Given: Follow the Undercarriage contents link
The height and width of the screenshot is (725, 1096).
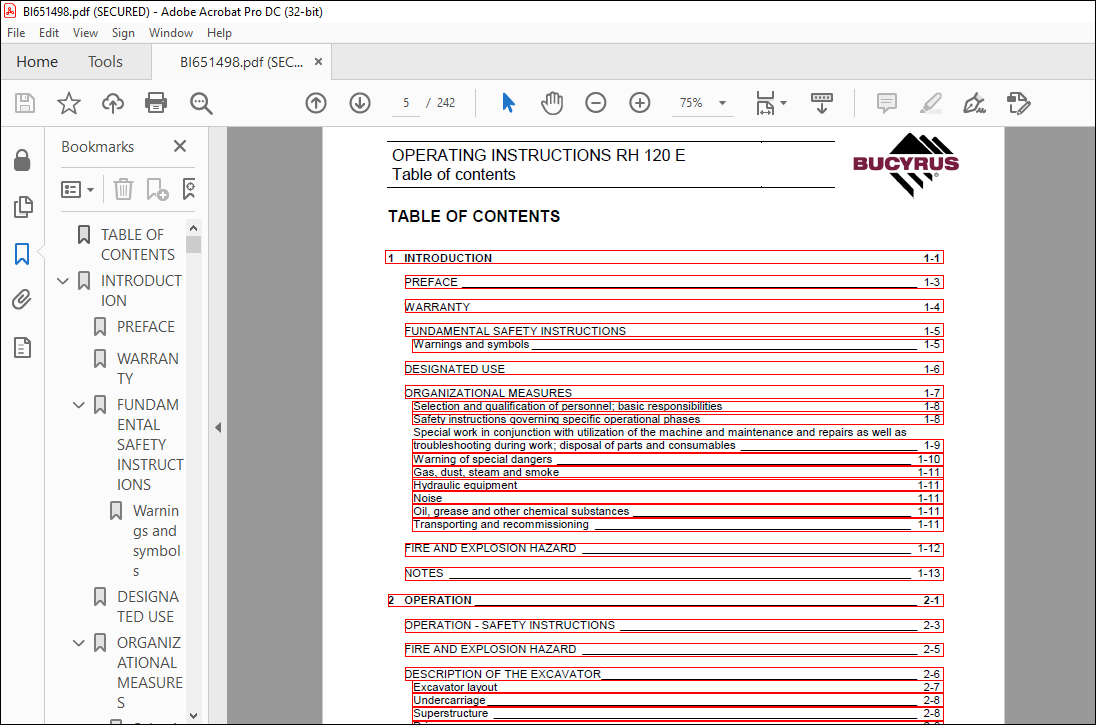Looking at the screenshot, I should (678, 701).
